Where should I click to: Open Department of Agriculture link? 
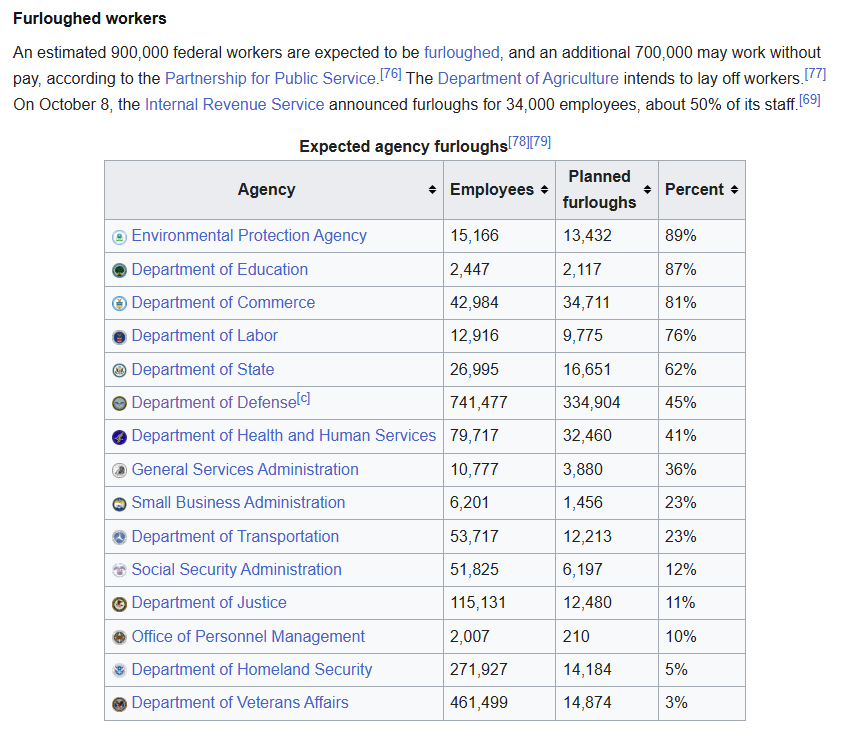pos(528,79)
